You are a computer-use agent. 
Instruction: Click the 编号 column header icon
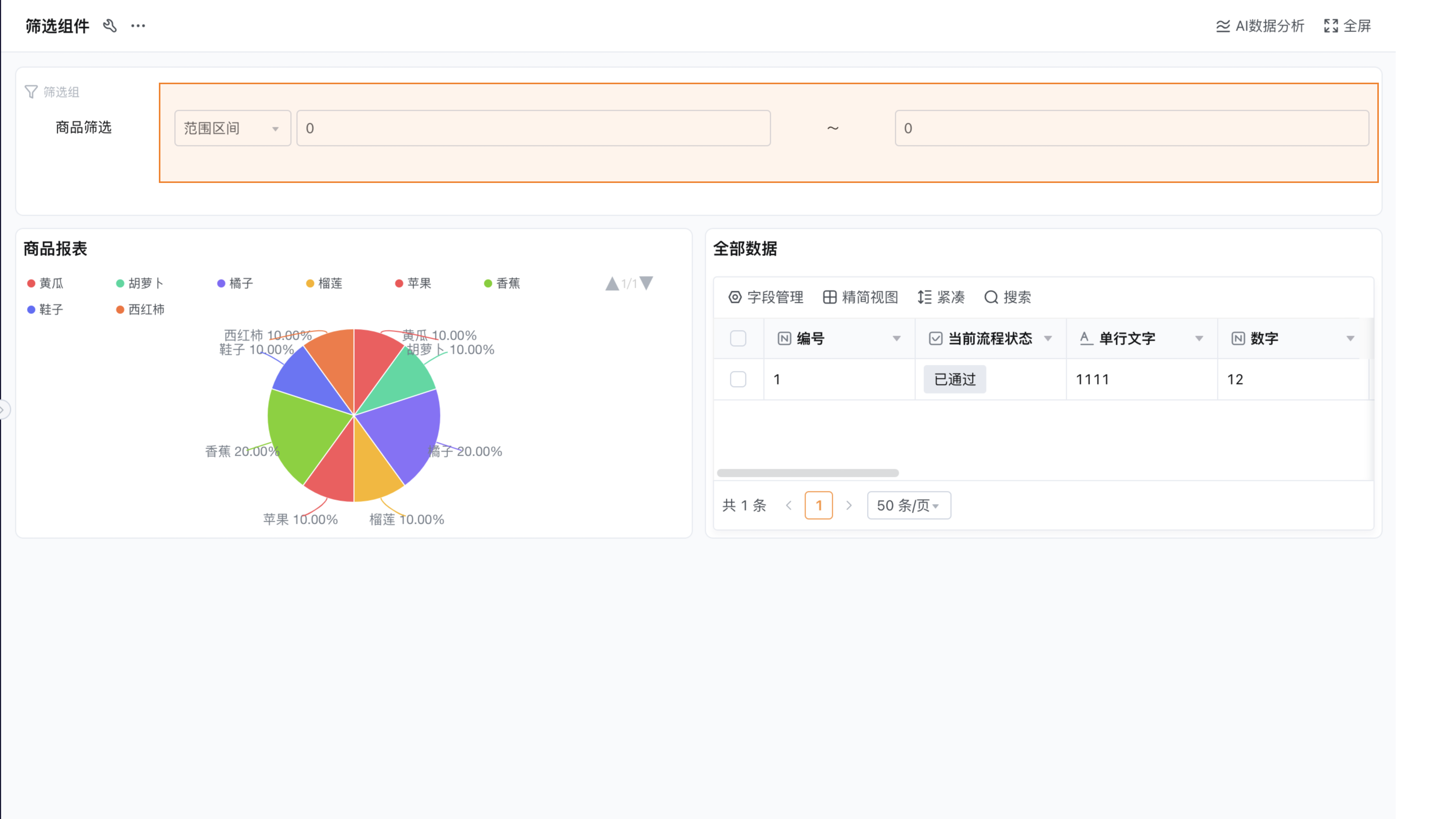pyautogui.click(x=784, y=339)
